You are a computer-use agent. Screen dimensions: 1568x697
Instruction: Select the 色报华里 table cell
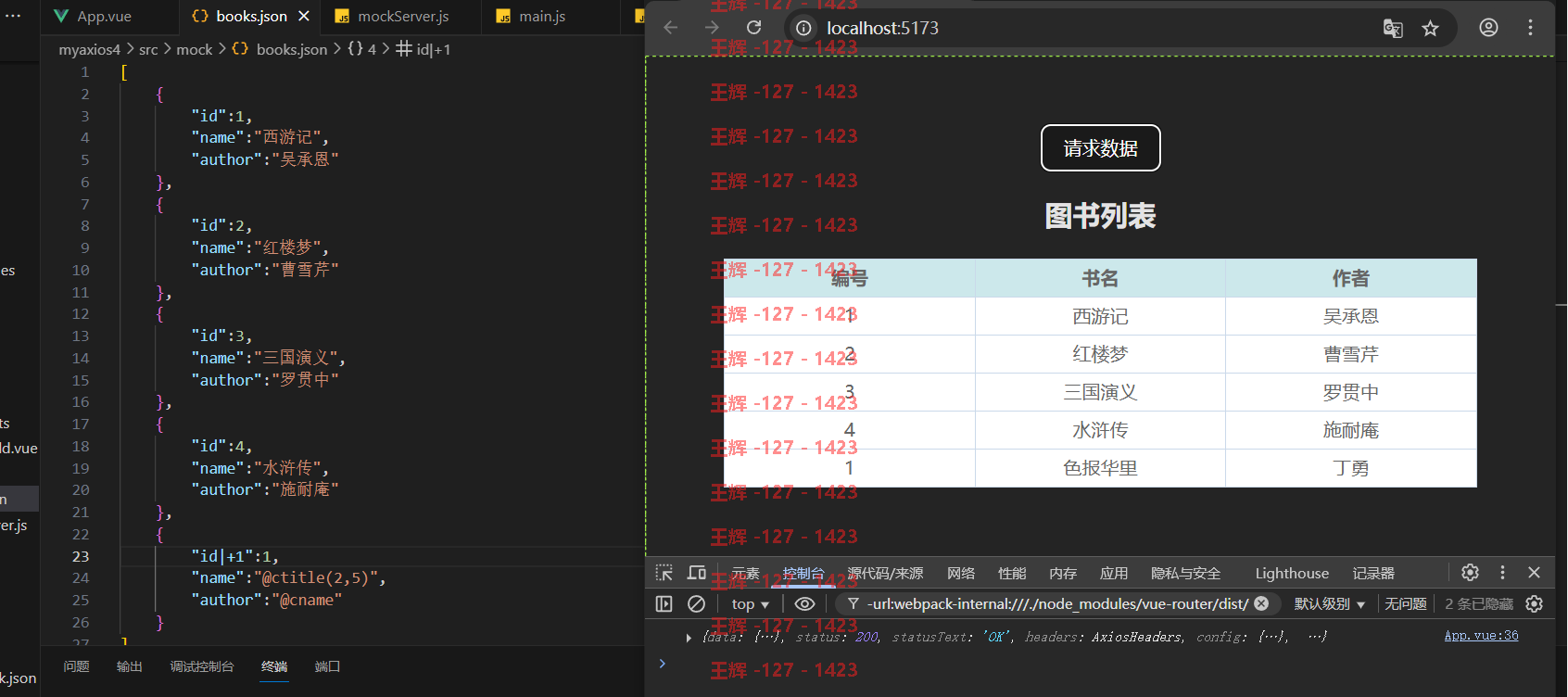pos(1100,468)
